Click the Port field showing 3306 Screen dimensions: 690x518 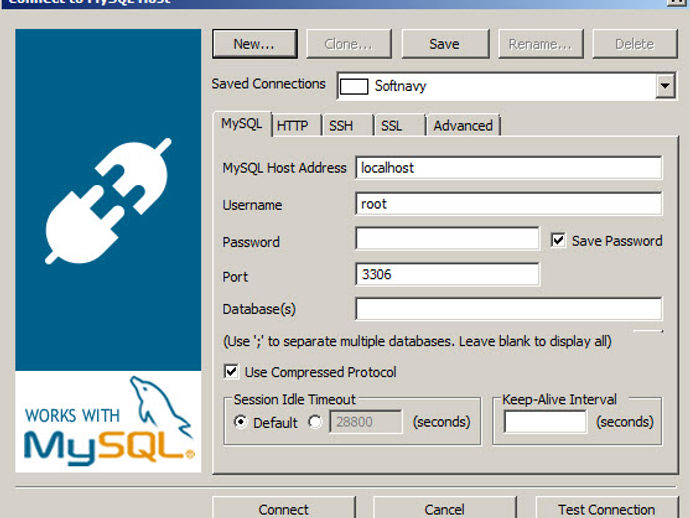tap(447, 274)
